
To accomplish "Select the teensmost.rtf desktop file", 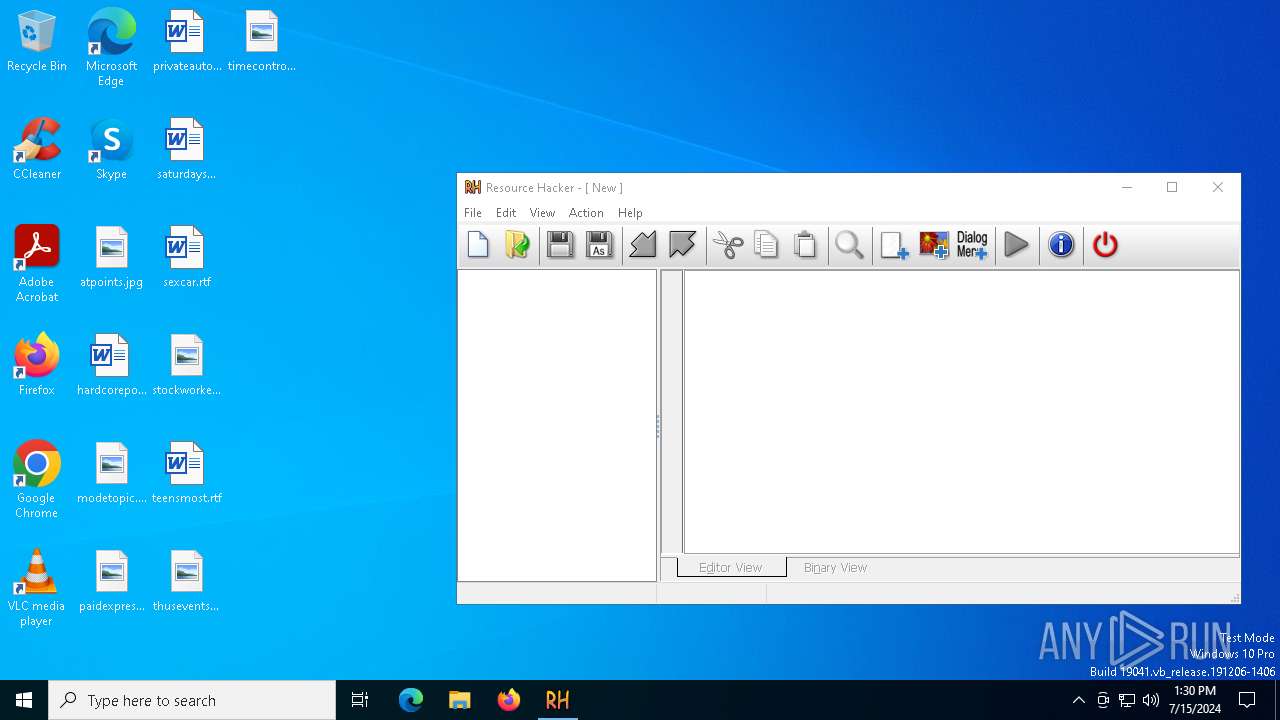I will (186, 474).
